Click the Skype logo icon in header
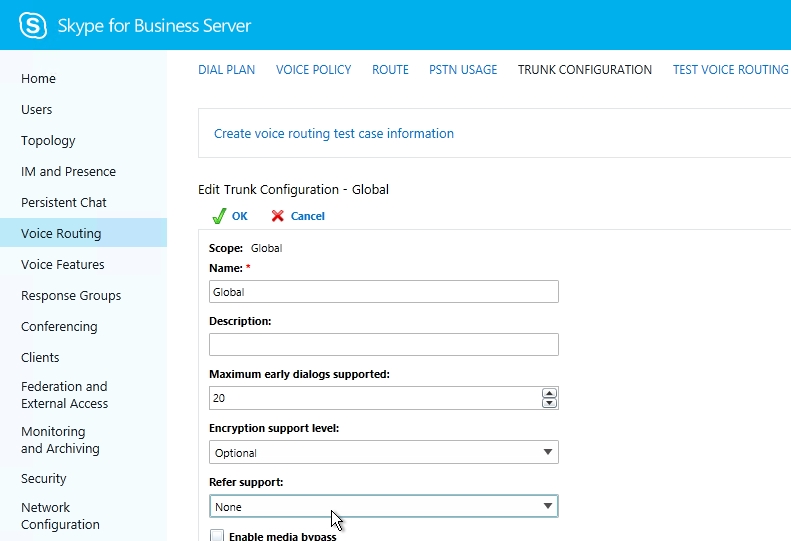Screen dimensions: 791x541 (x=33, y=25)
